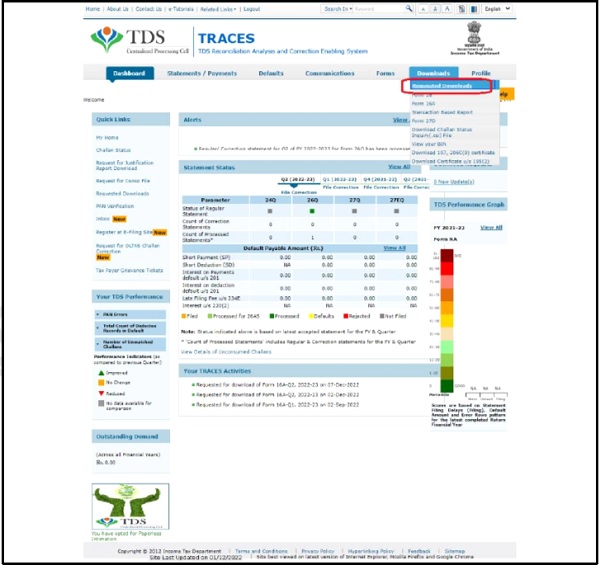
Task: Click the red Reduced triangle indicator
Action: coord(101,393)
